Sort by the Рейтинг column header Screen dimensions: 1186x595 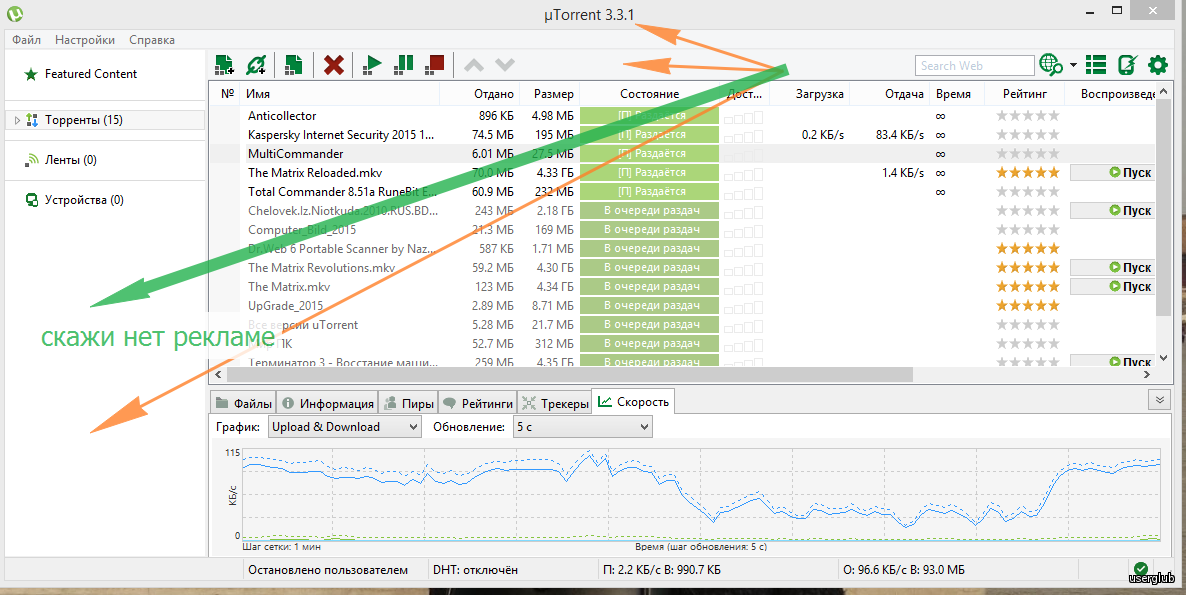pos(1026,94)
